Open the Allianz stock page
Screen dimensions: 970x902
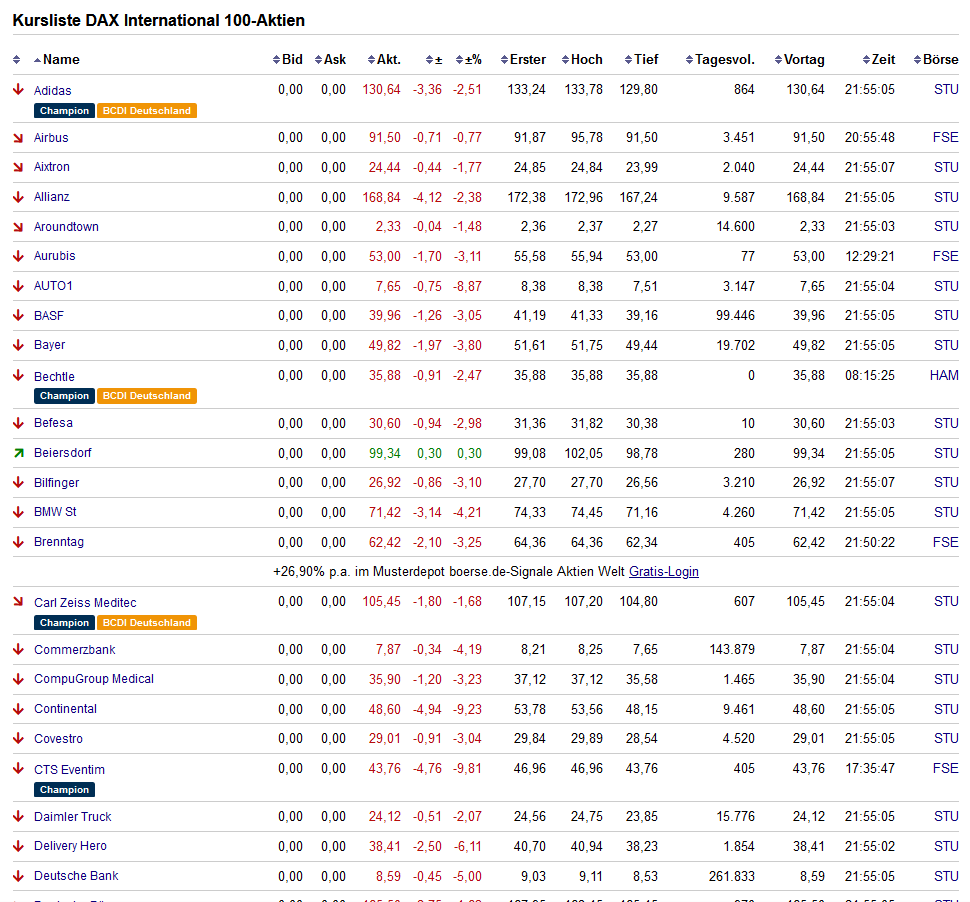[x=52, y=197]
